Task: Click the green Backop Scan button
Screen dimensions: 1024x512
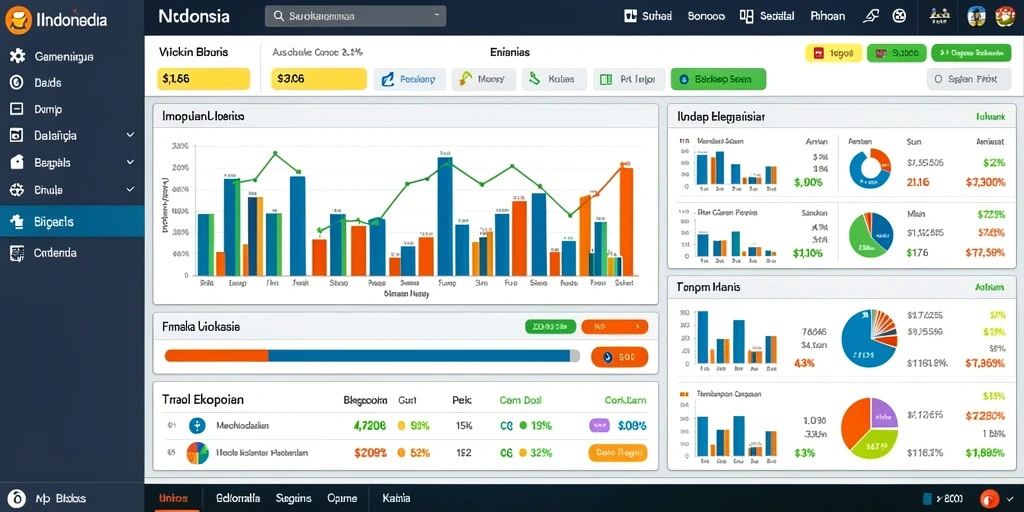Action: [x=718, y=79]
